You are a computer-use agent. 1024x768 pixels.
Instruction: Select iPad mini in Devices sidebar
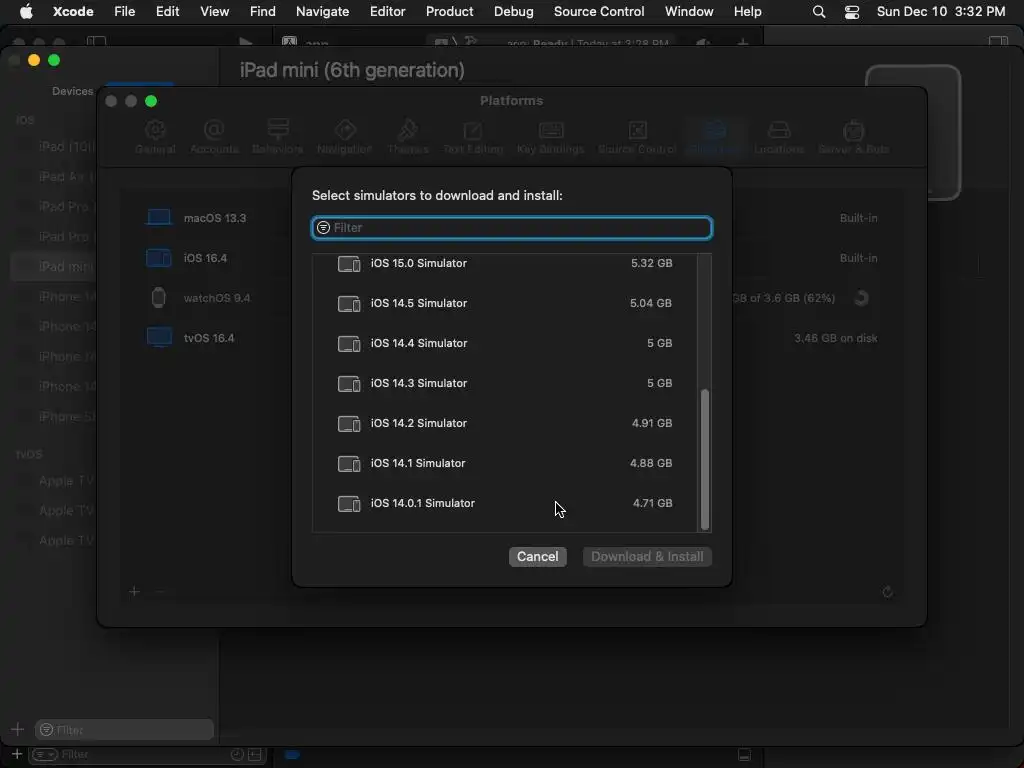pos(56,266)
